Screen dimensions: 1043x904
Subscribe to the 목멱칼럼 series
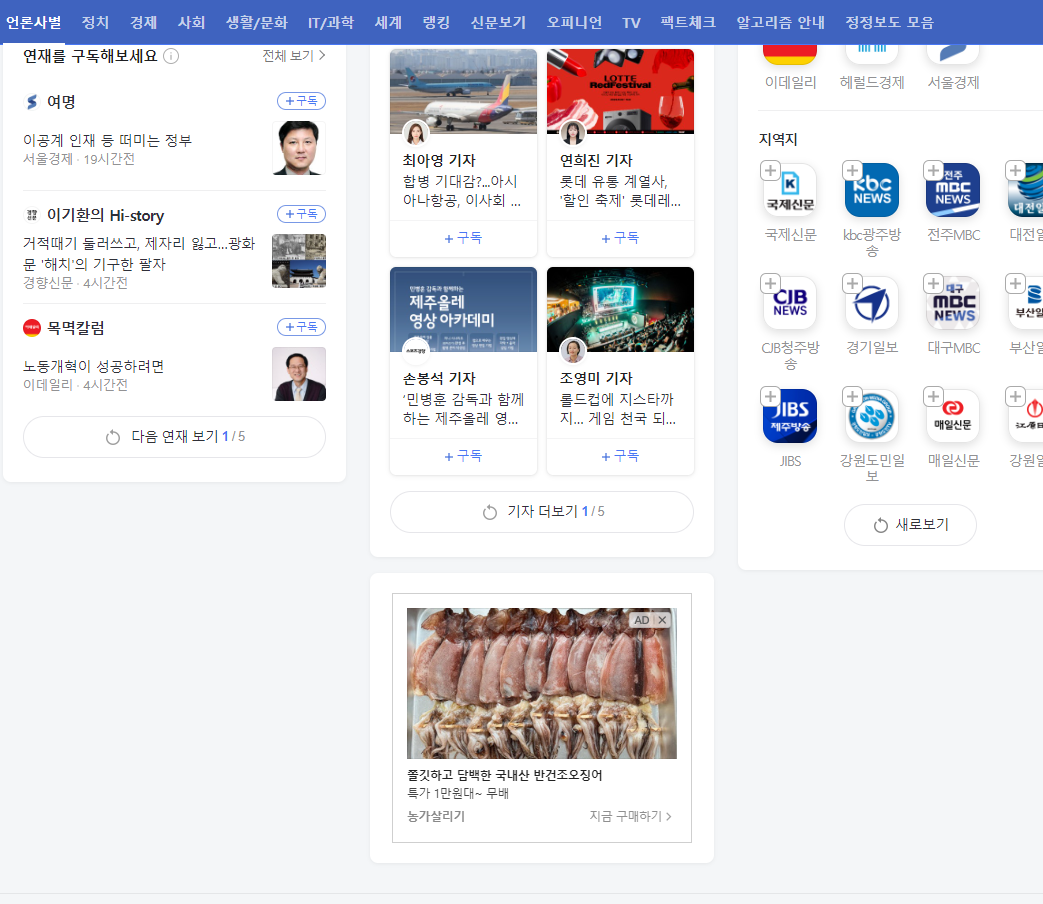pos(301,327)
